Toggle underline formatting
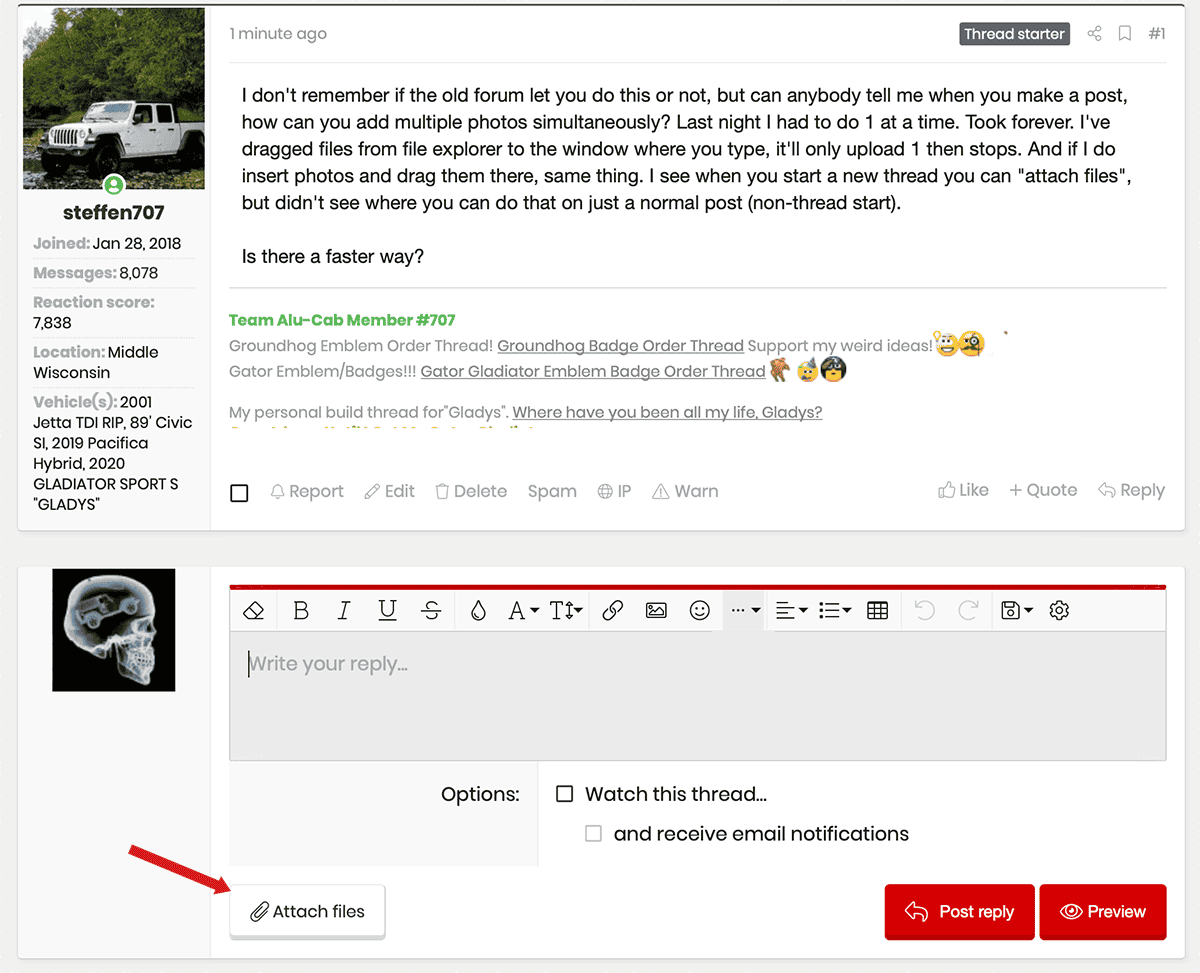Viewport: 1200px width, 973px height. (x=388, y=610)
